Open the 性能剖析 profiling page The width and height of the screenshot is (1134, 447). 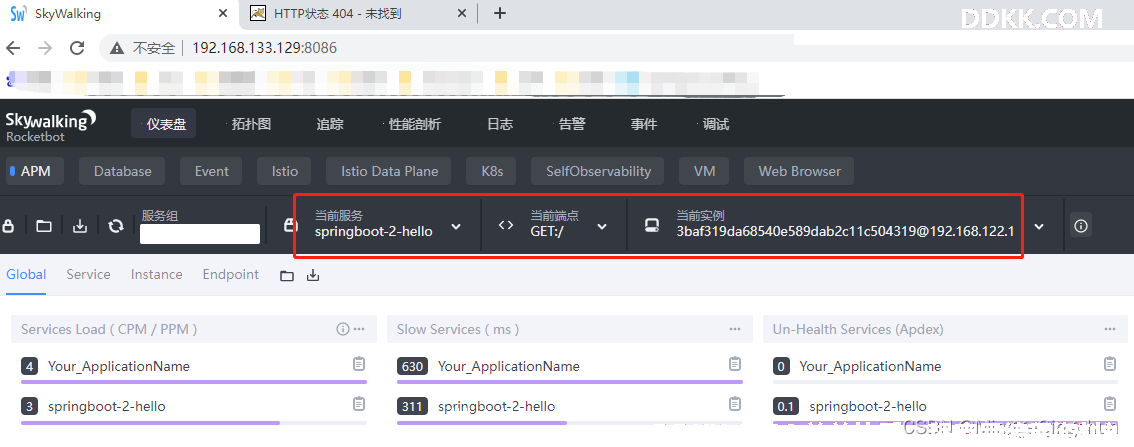414,124
